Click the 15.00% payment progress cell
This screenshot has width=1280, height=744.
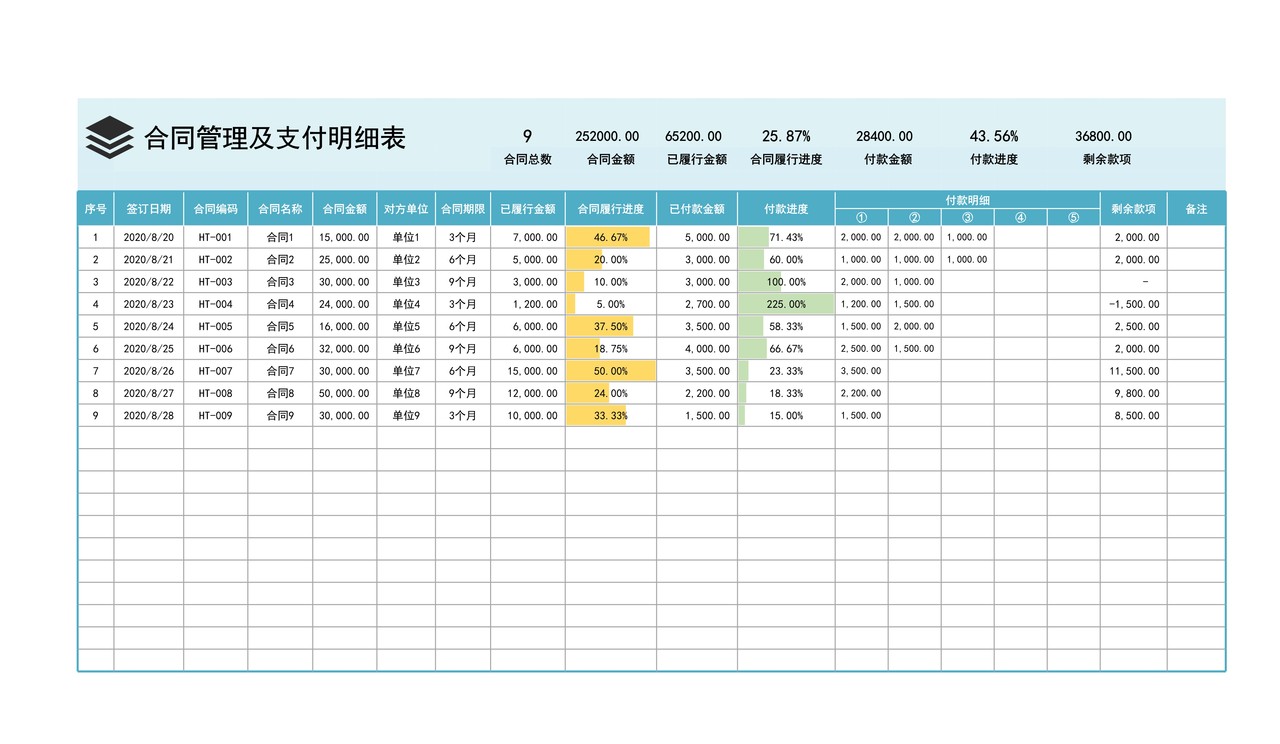point(786,416)
